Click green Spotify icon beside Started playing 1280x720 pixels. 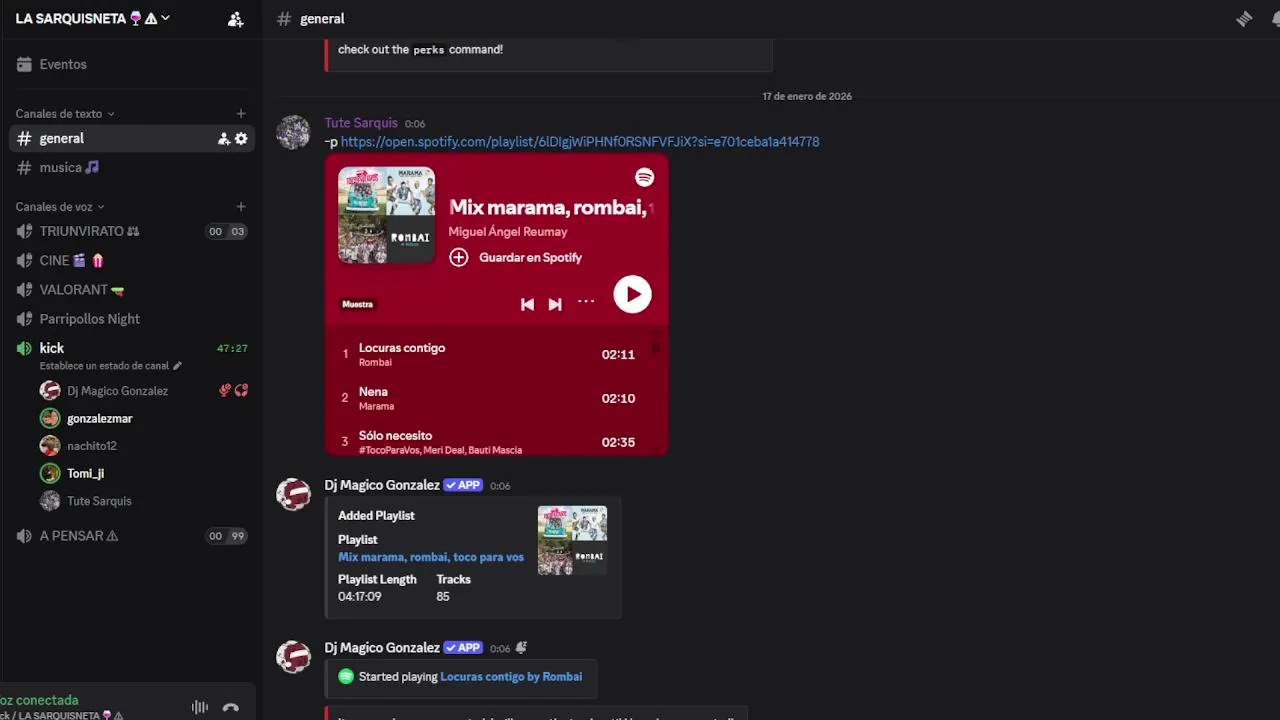(x=346, y=677)
